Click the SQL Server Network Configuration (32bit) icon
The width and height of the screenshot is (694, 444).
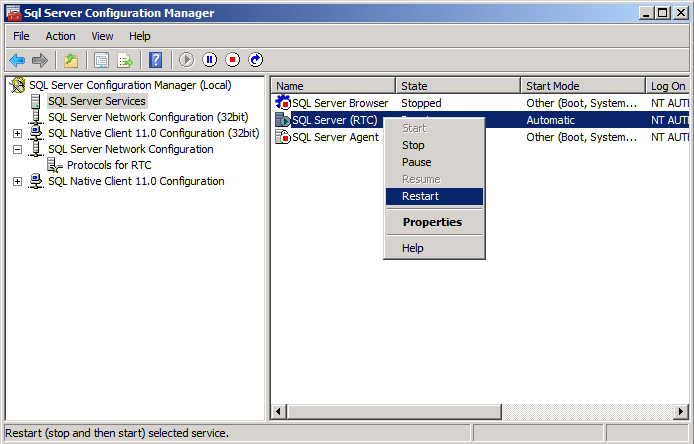click(x=36, y=117)
